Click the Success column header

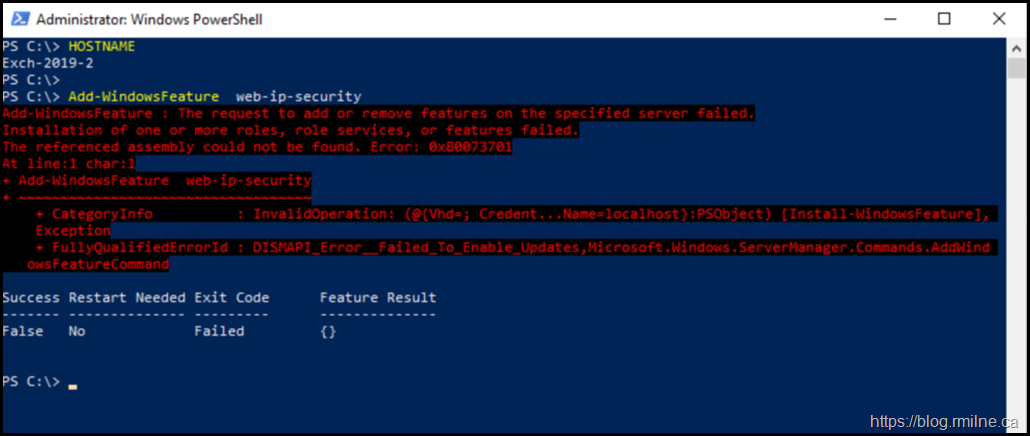point(31,298)
